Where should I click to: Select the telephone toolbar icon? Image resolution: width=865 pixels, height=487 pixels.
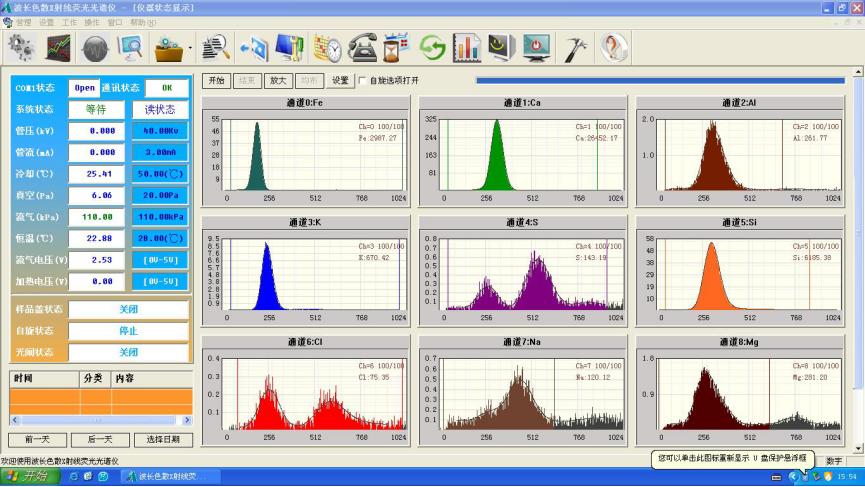pos(362,47)
